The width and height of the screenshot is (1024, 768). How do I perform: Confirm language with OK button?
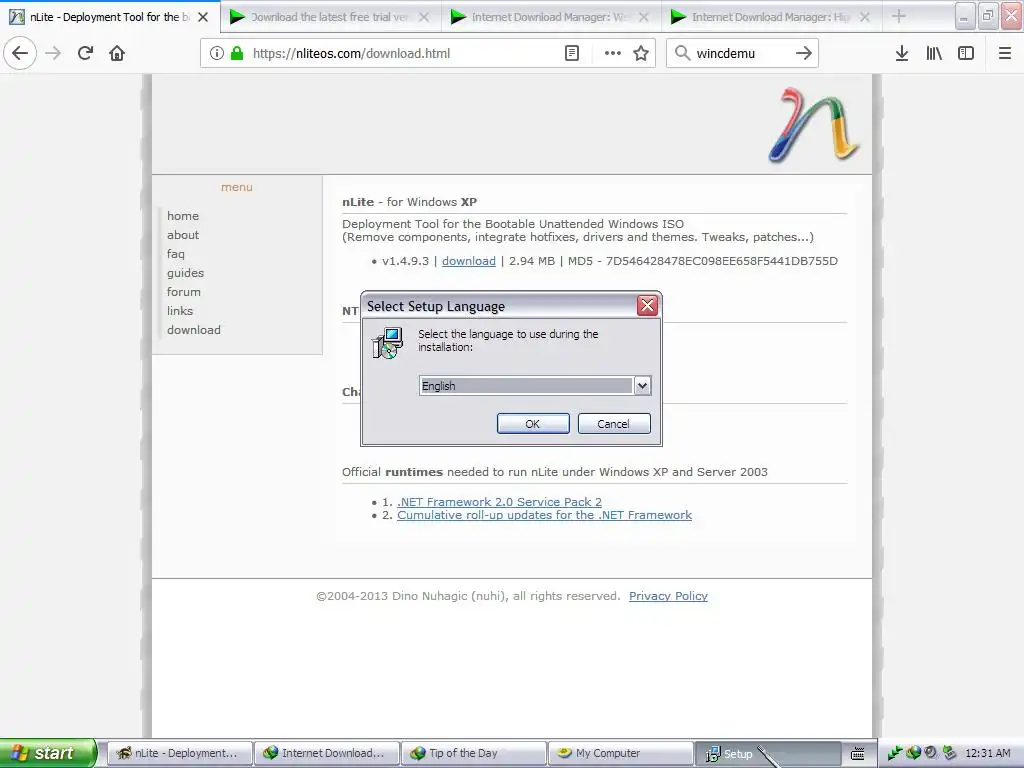click(x=533, y=423)
